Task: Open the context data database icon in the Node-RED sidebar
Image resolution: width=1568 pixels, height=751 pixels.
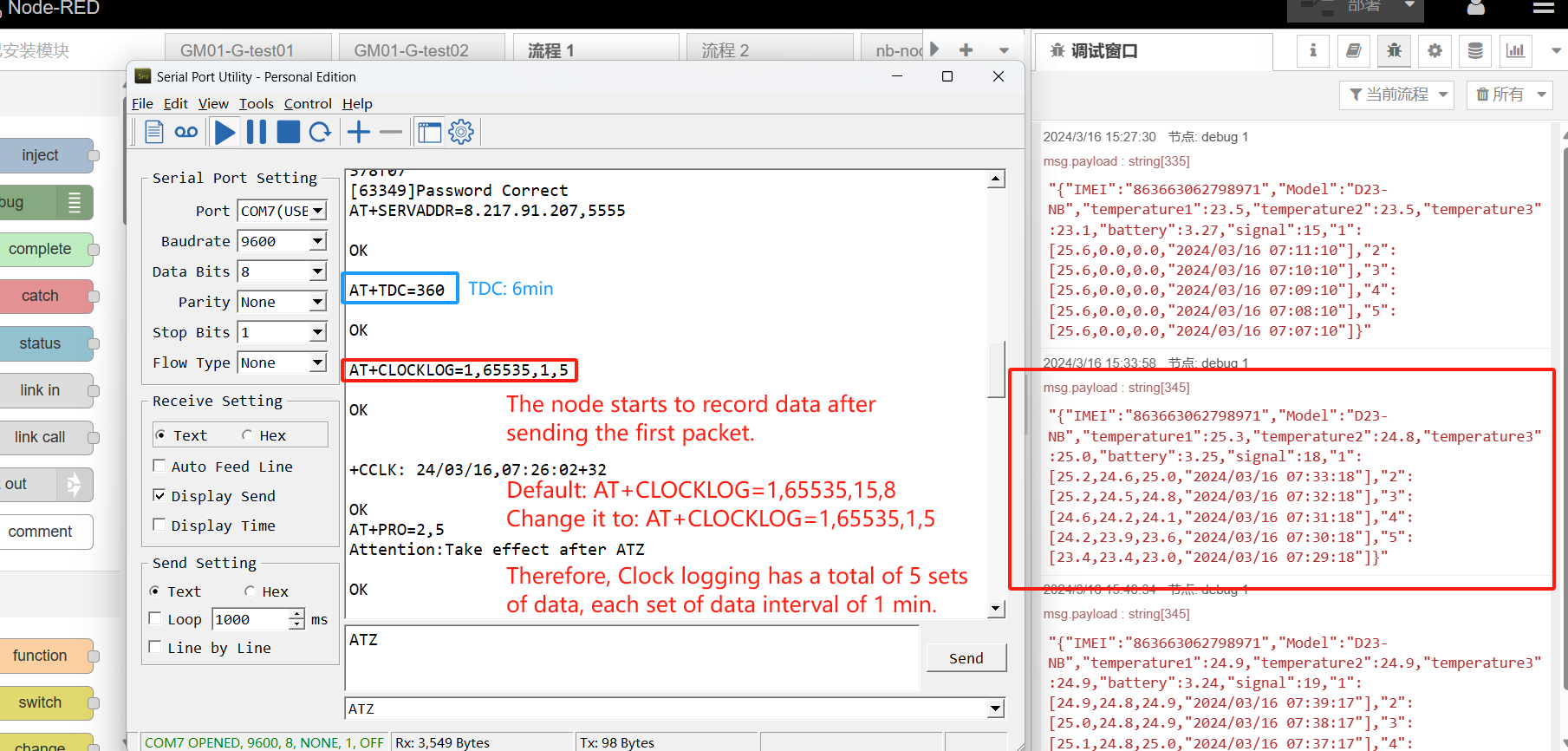Action: pyautogui.click(x=1475, y=51)
